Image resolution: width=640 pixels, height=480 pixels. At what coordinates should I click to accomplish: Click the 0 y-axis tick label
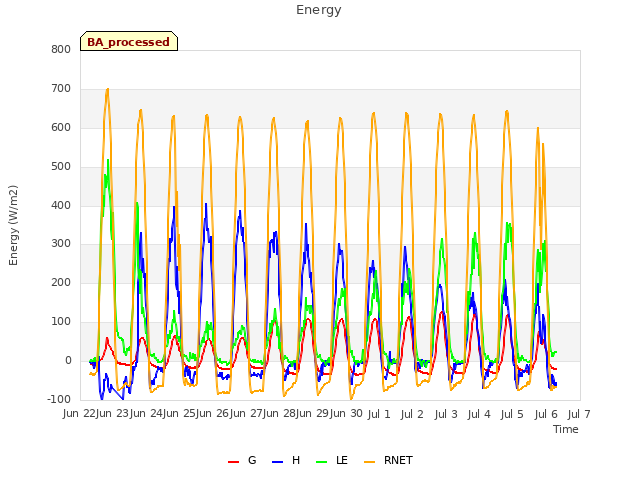pos(68,360)
